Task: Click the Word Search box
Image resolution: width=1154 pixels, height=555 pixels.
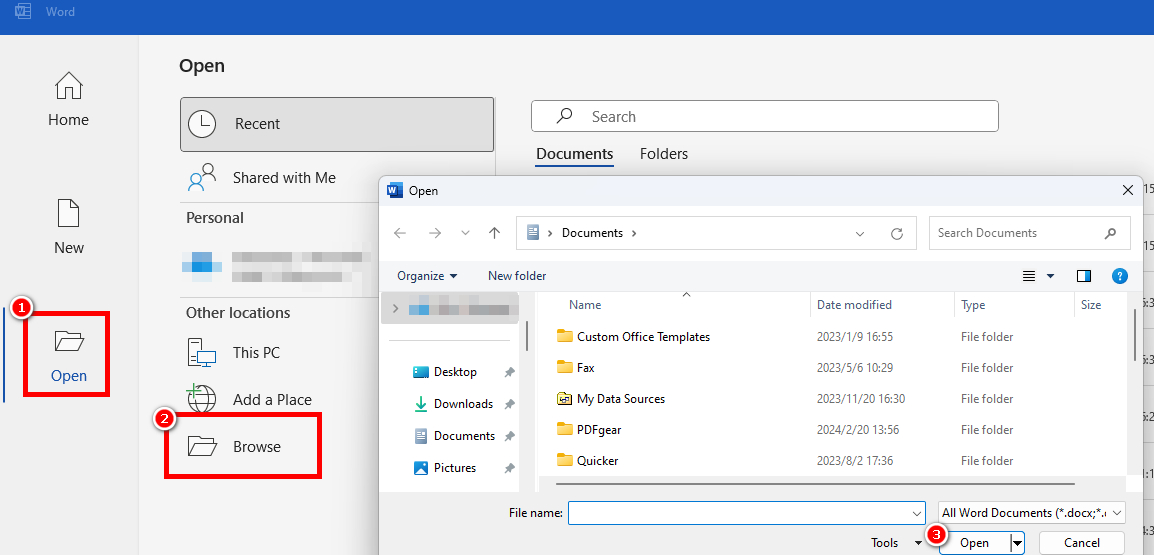Action: (x=765, y=116)
